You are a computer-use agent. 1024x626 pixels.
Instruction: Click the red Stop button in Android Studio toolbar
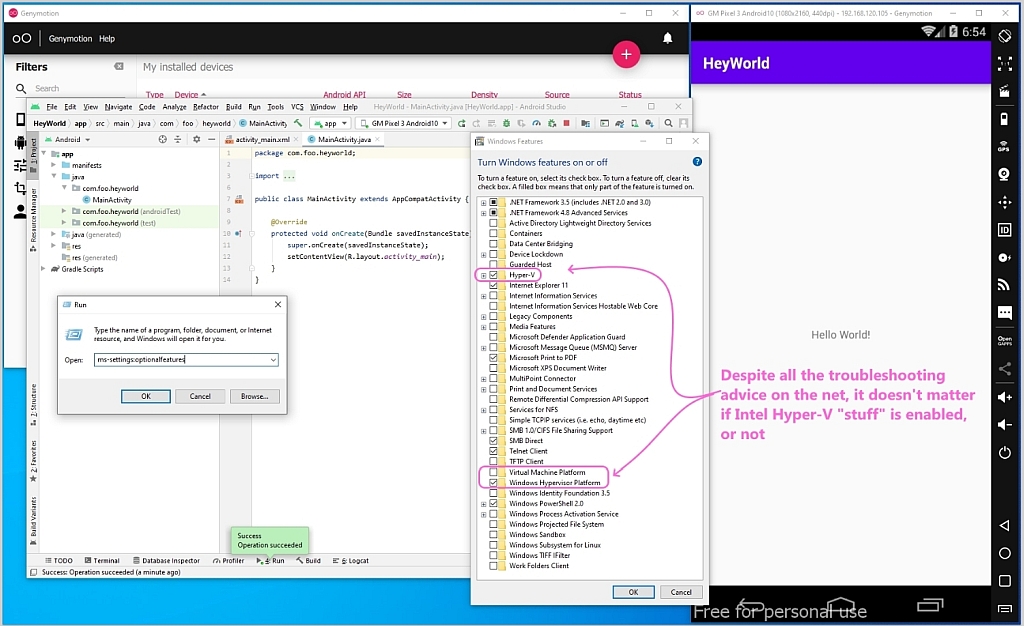566,123
